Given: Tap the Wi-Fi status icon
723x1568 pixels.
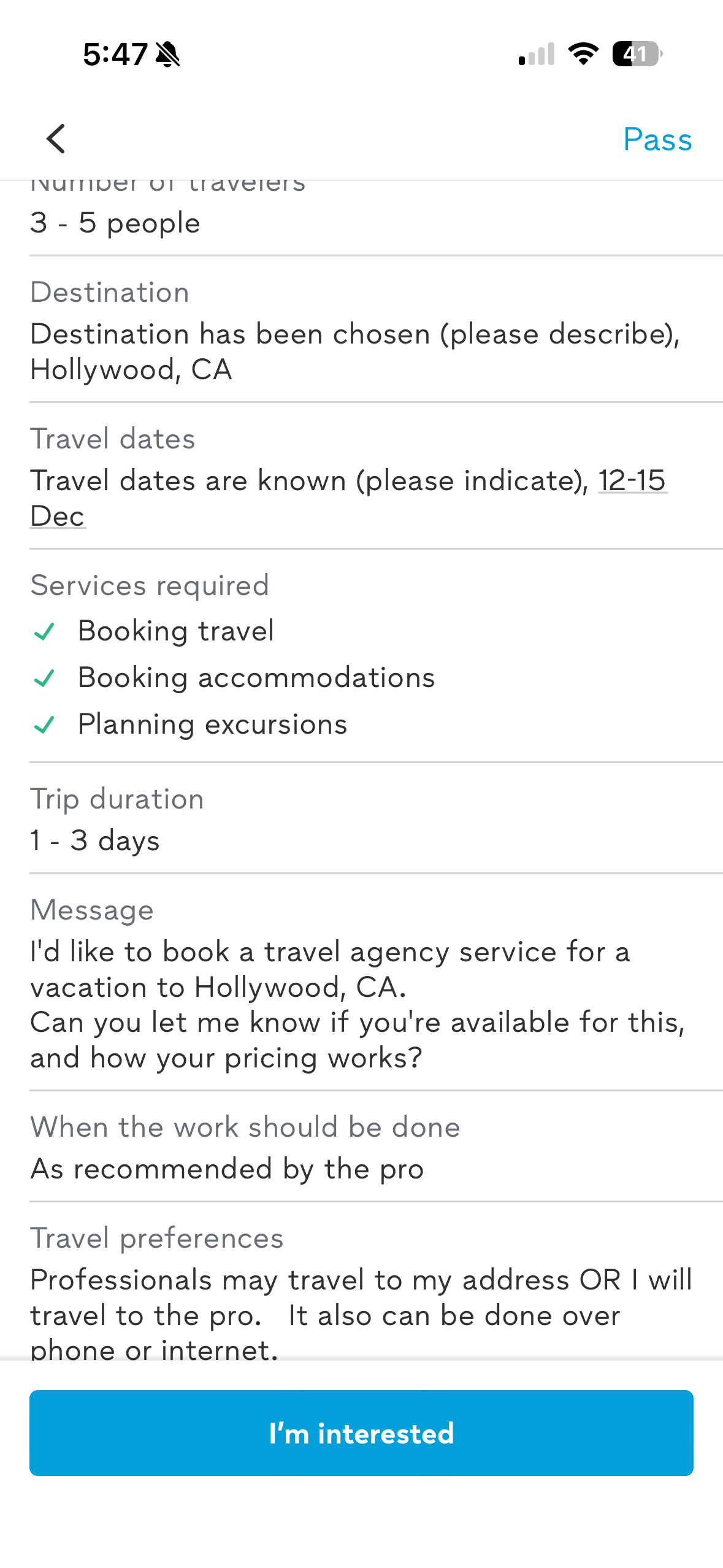Looking at the screenshot, I should [x=583, y=54].
